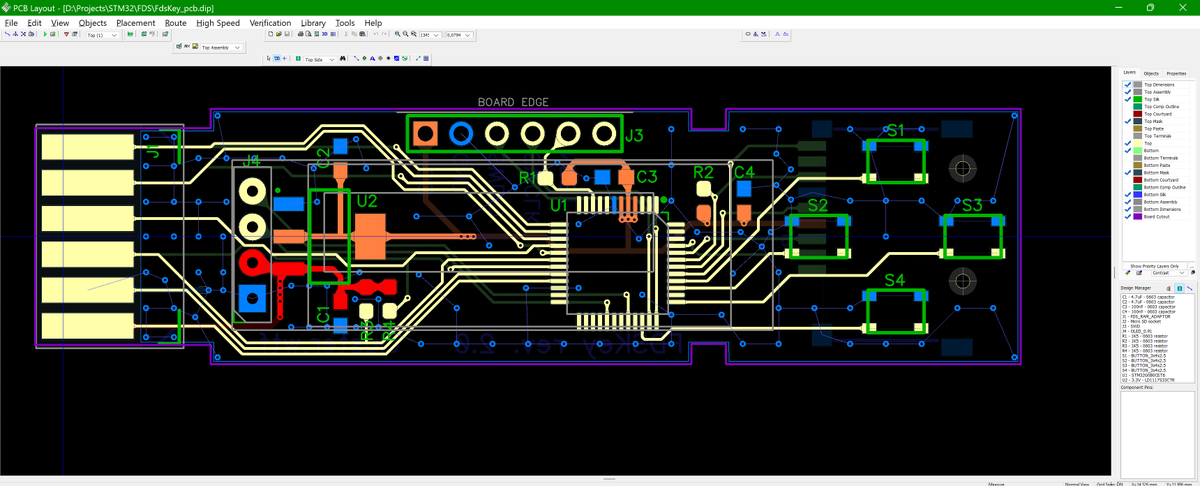Select J4 - OLED_0.91 entry
This screenshot has height=486, width=1200.
(x=1137, y=331)
